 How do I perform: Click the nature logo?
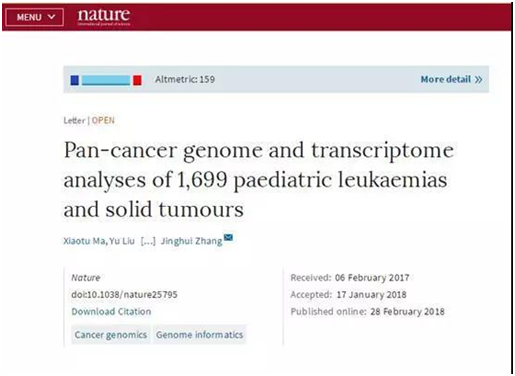(x=104, y=16)
